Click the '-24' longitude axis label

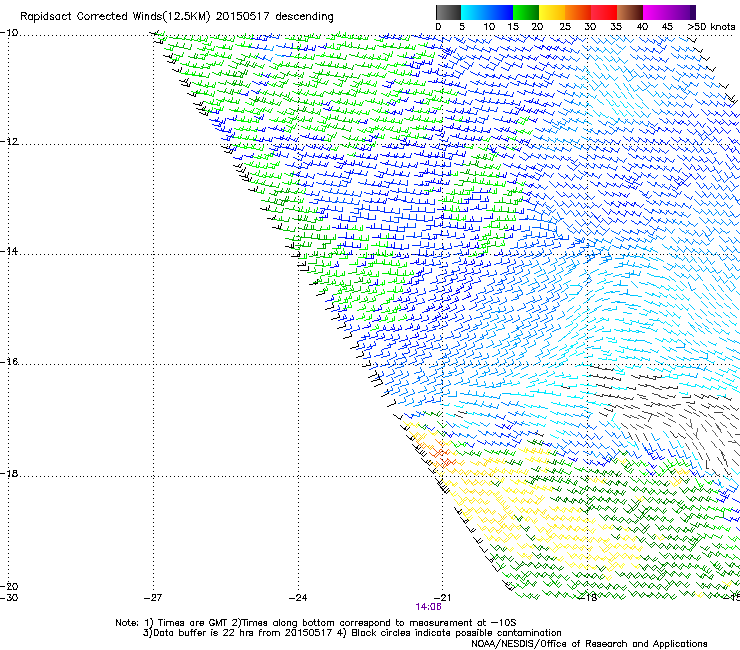coord(298,598)
